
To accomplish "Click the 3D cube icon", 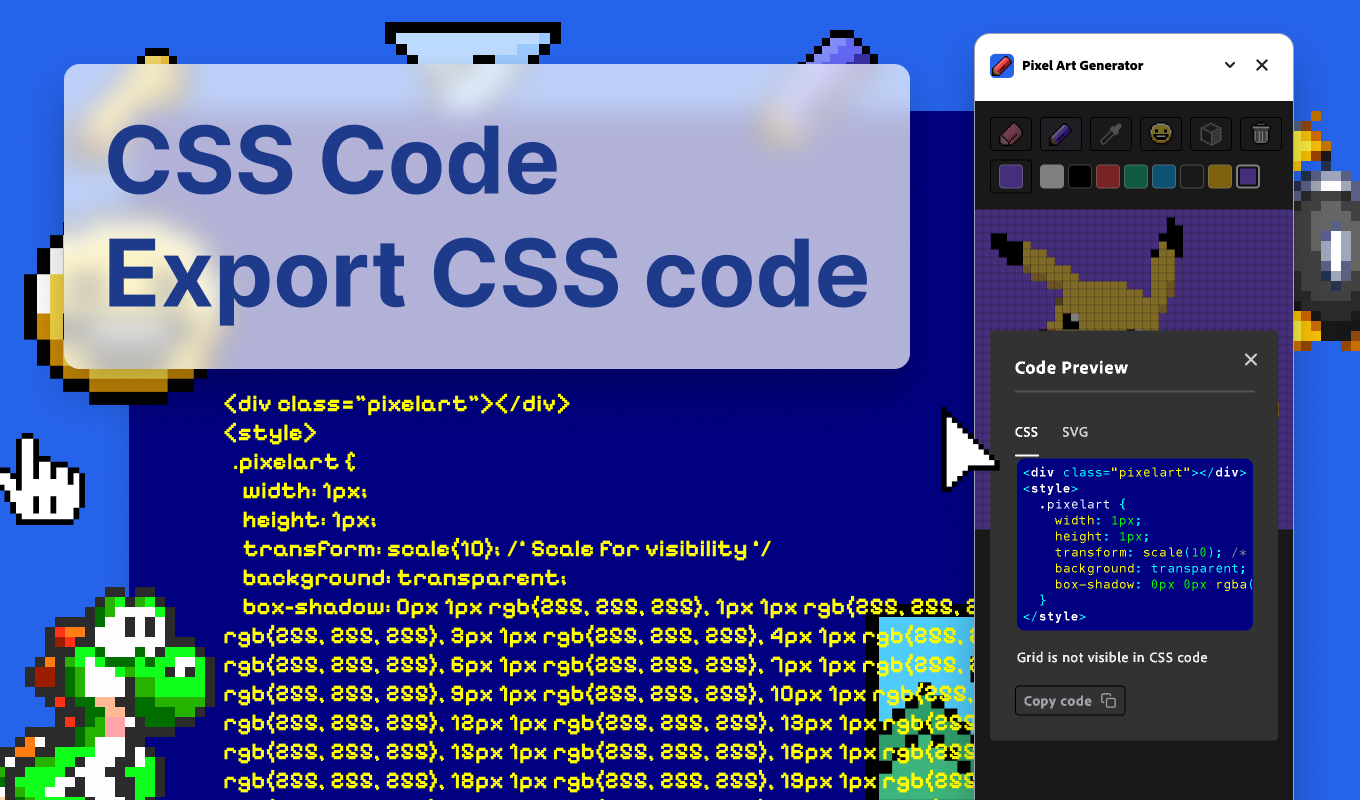I will coord(1211,133).
